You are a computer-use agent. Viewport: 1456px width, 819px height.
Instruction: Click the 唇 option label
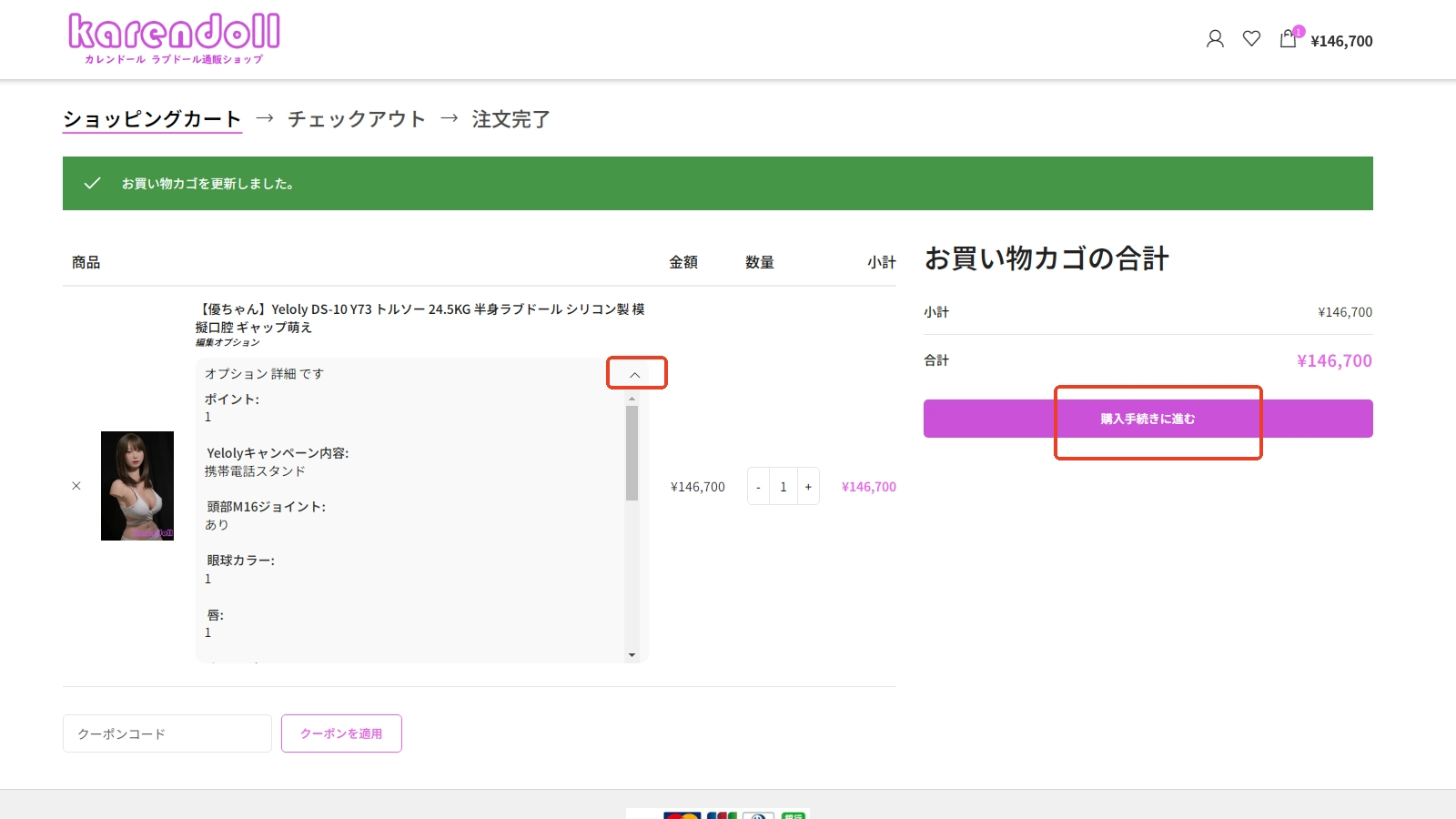point(215,615)
